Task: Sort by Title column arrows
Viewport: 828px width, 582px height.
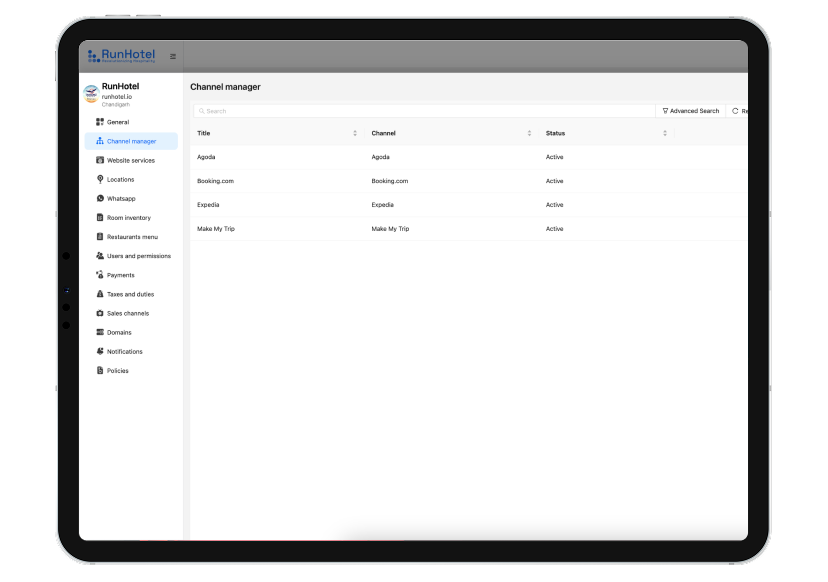Action: (x=355, y=133)
